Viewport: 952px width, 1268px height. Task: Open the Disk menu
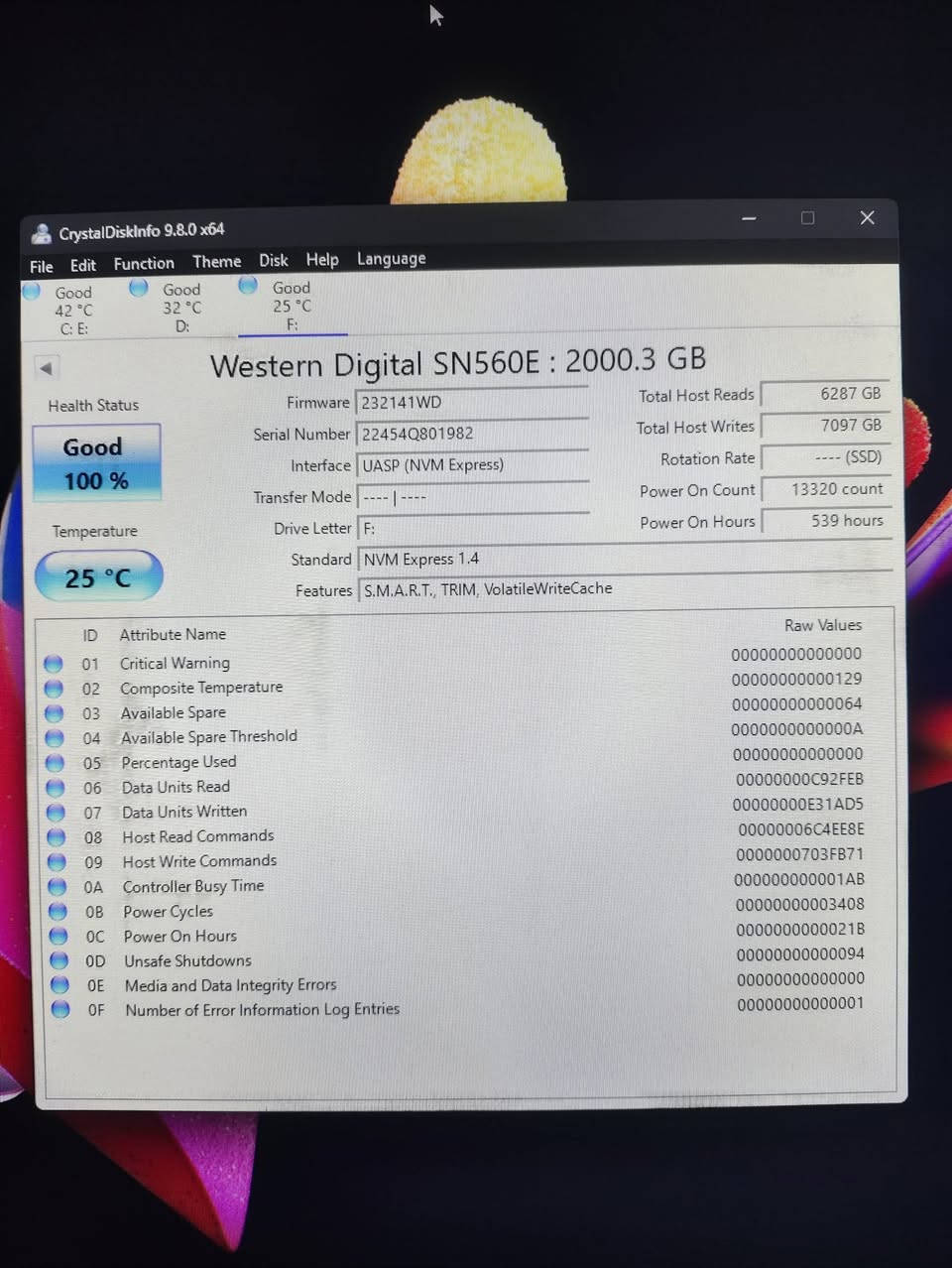click(273, 260)
